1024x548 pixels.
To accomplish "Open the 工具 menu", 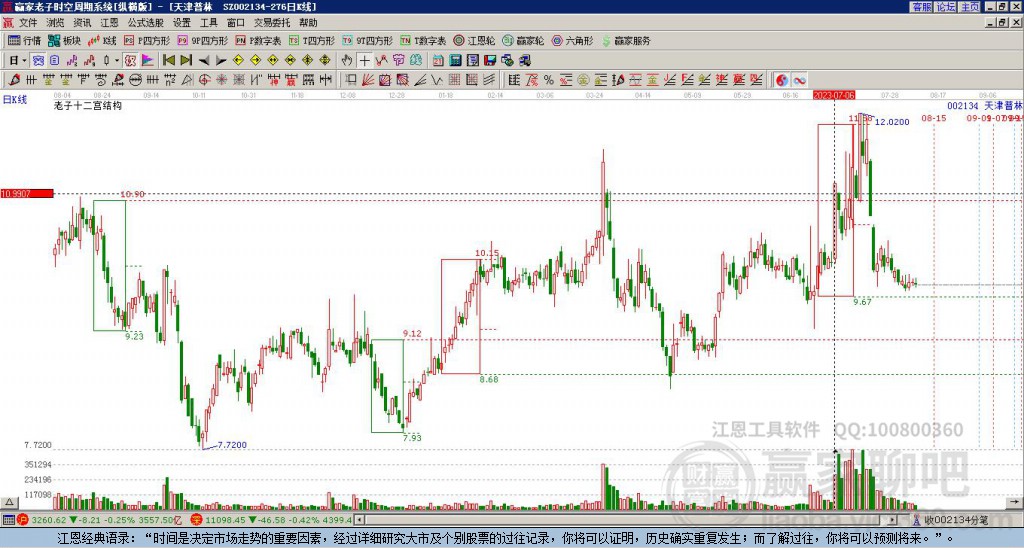I will tap(209, 23).
